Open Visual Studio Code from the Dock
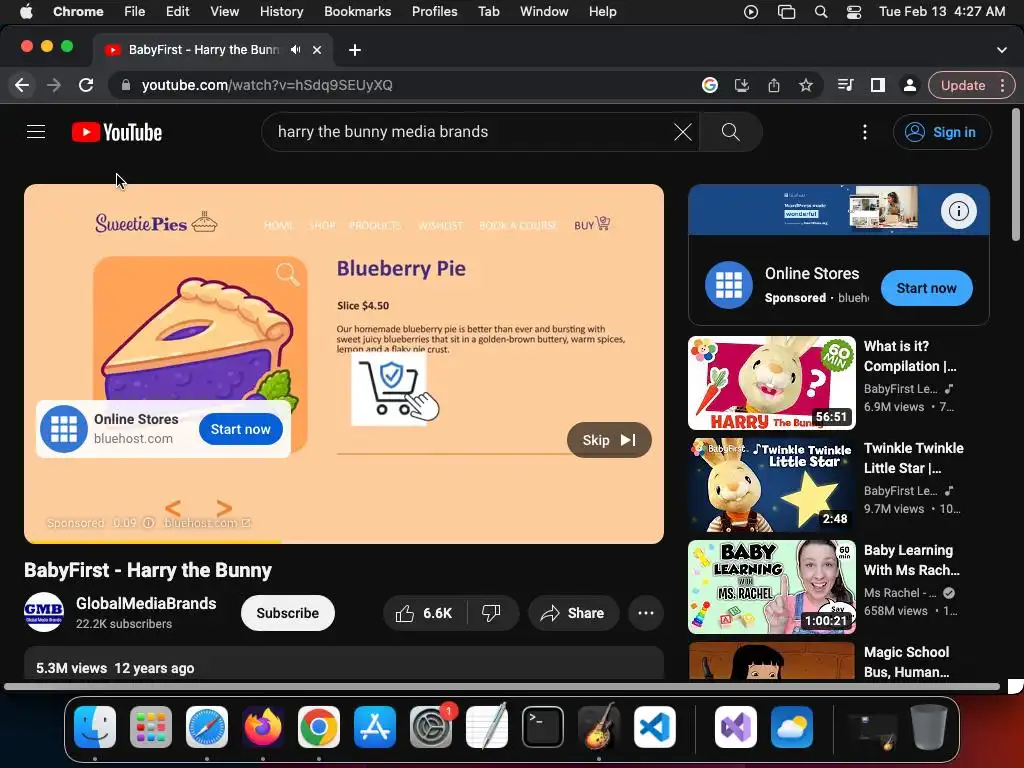Viewport: 1024px width, 768px height. [x=655, y=727]
